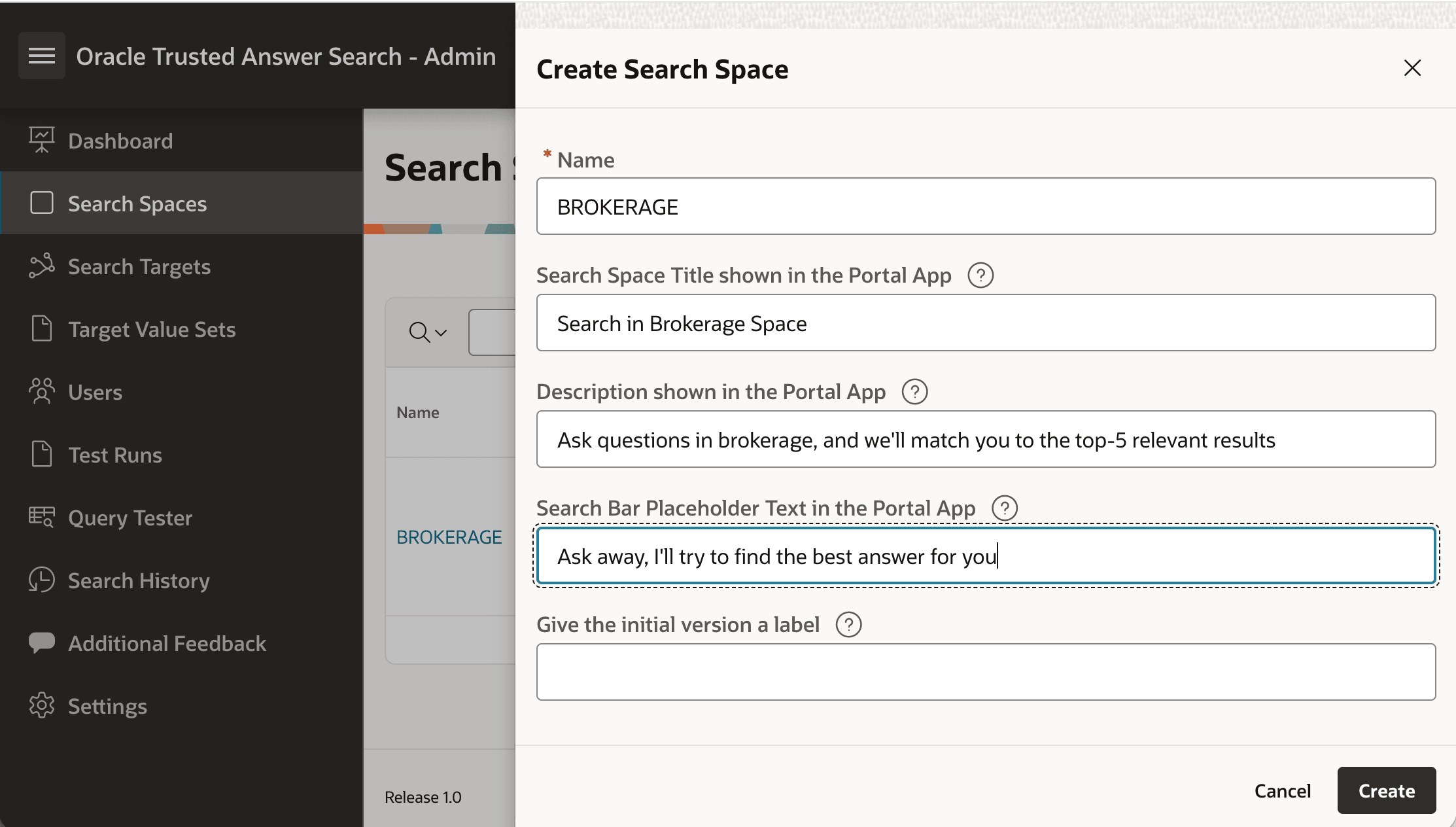Select the Search Spaces sidebar icon
Image resolution: width=1456 pixels, height=827 pixels.
(x=42, y=203)
